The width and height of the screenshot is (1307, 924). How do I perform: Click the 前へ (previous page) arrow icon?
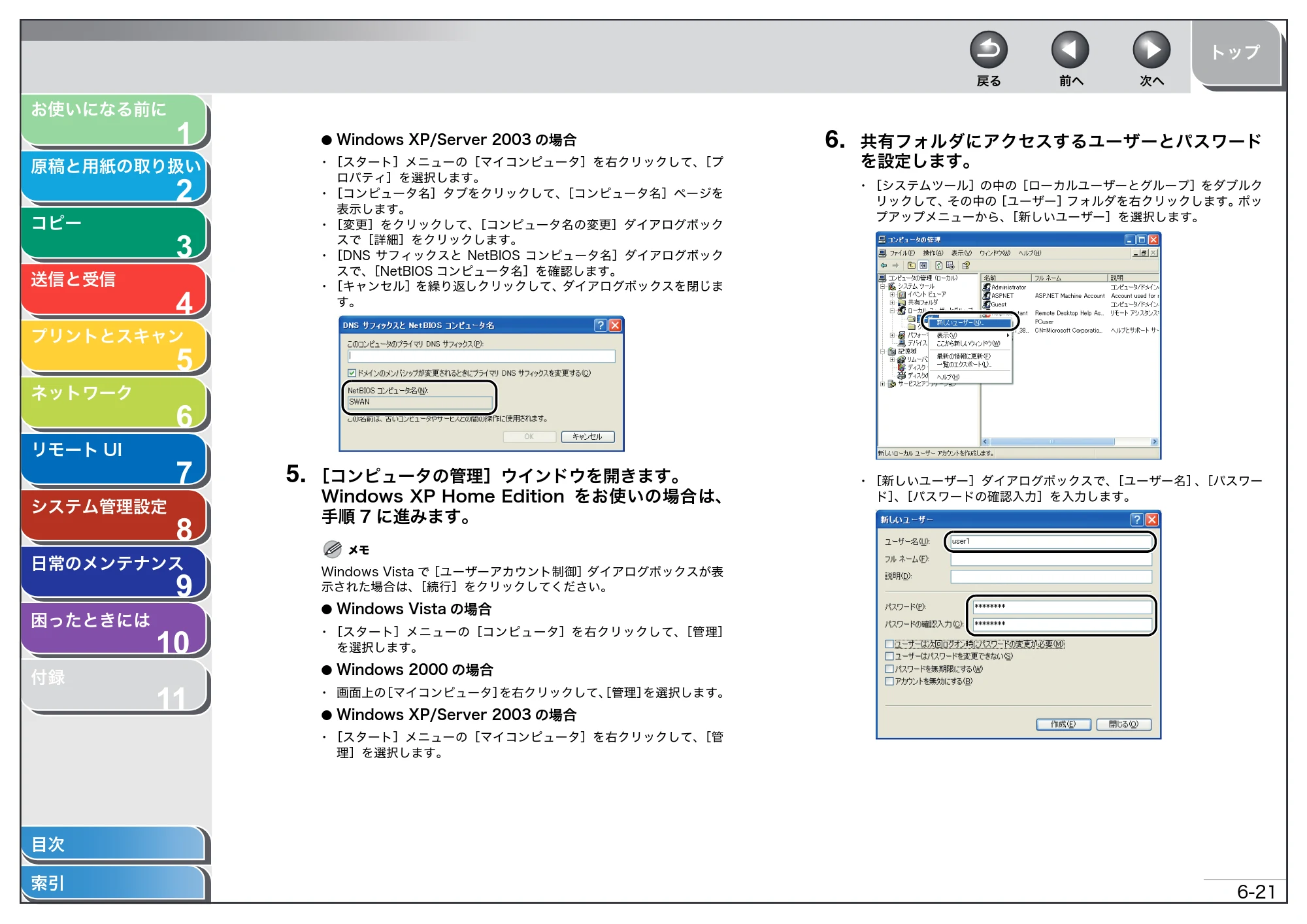pyautogui.click(x=1070, y=50)
